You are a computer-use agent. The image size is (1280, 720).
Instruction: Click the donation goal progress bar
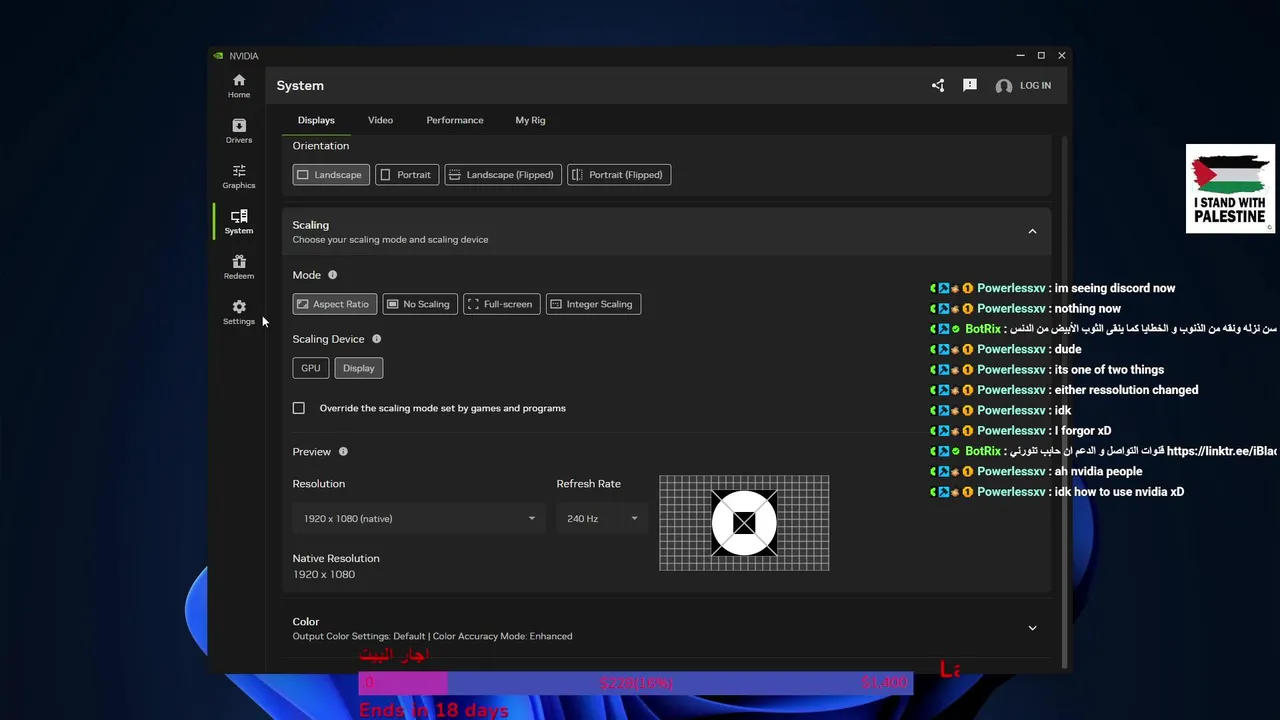pos(636,683)
